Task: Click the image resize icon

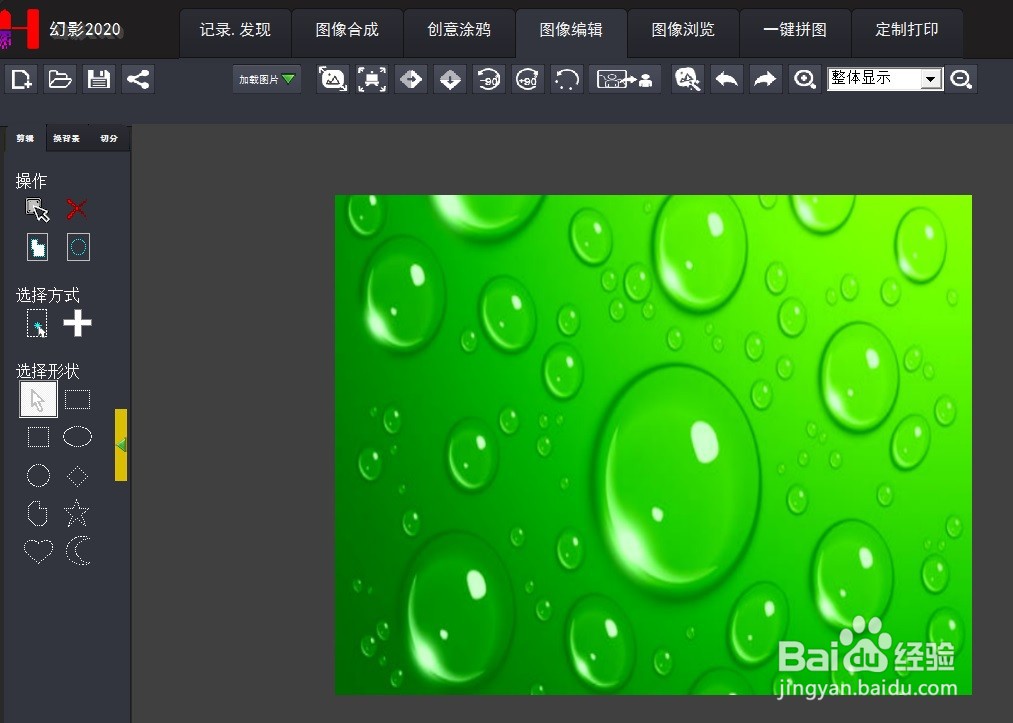Action: coord(333,79)
